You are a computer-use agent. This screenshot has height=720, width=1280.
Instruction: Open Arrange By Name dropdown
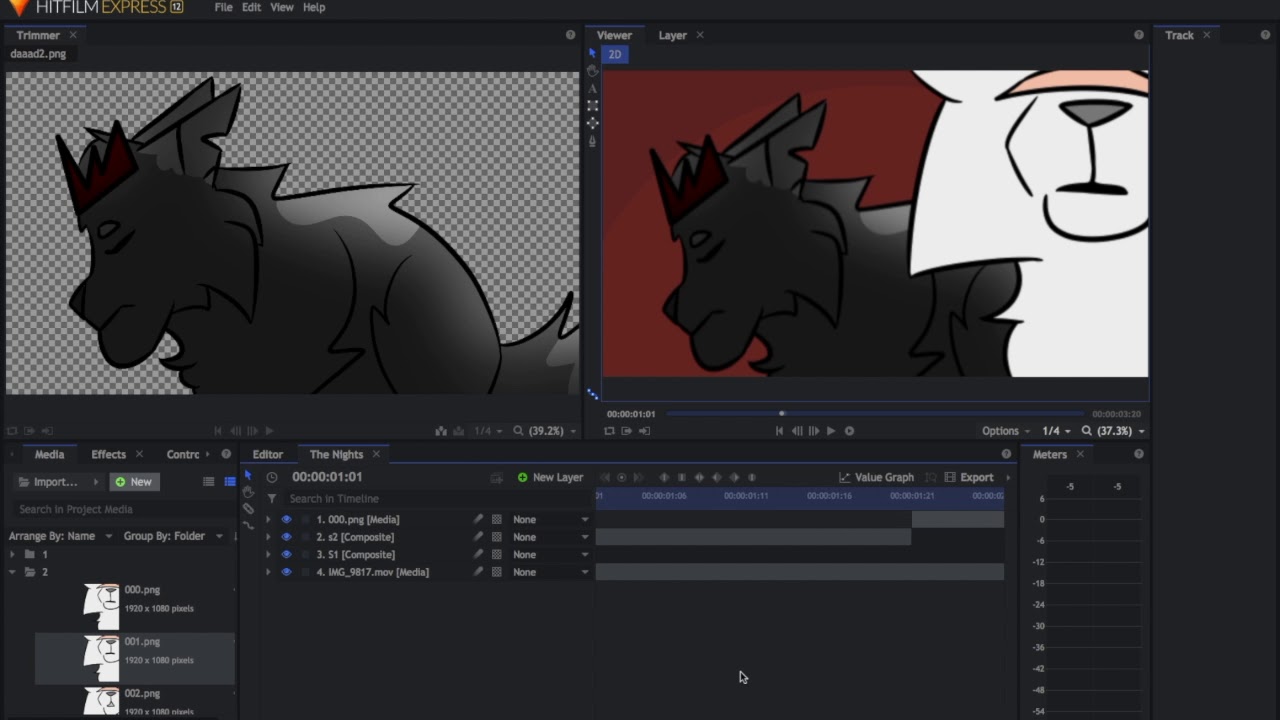click(x=60, y=536)
